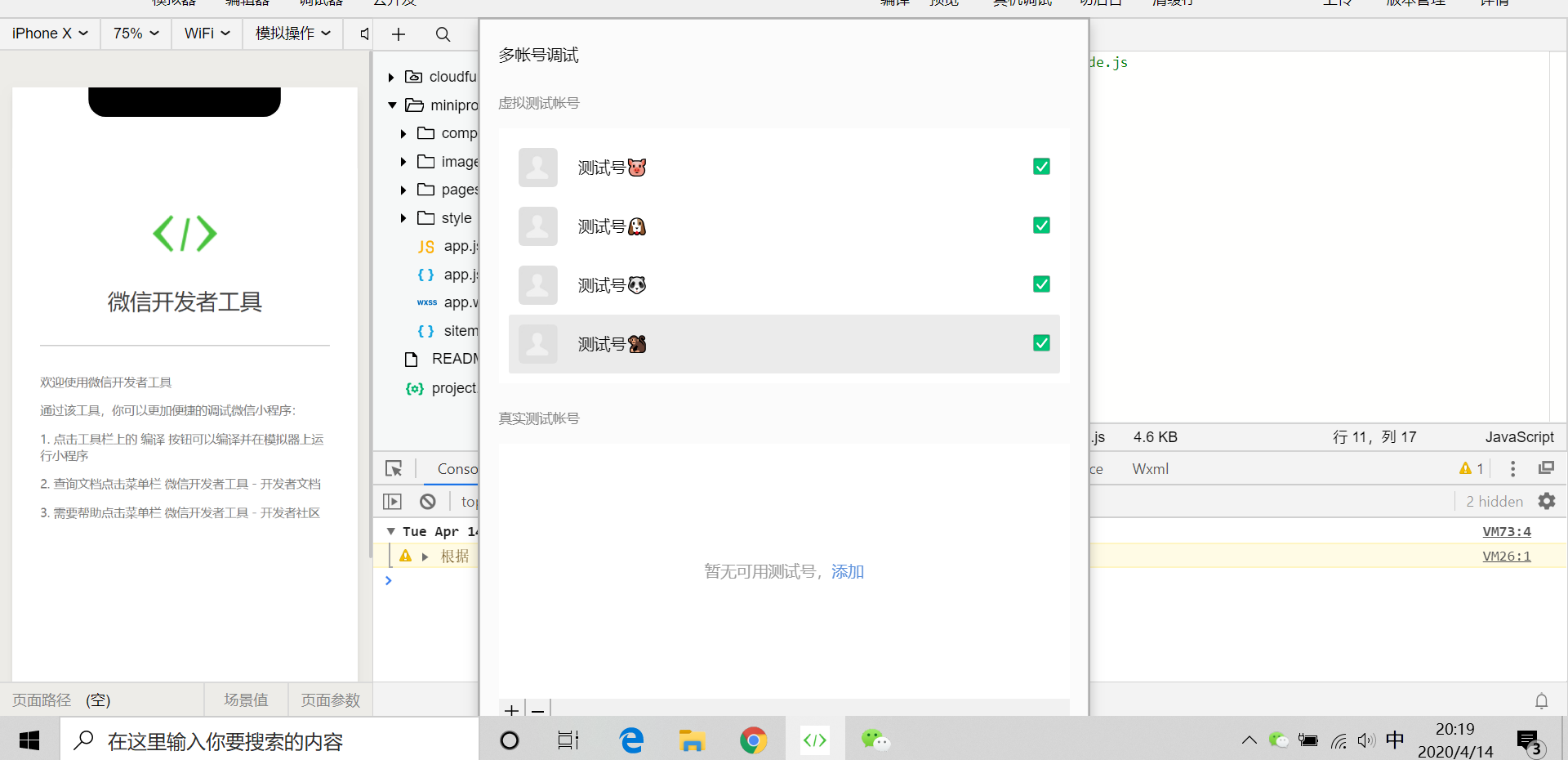The height and width of the screenshot is (760, 1568).
Task: Open Cortana circle icon on taskbar
Action: coord(510,740)
